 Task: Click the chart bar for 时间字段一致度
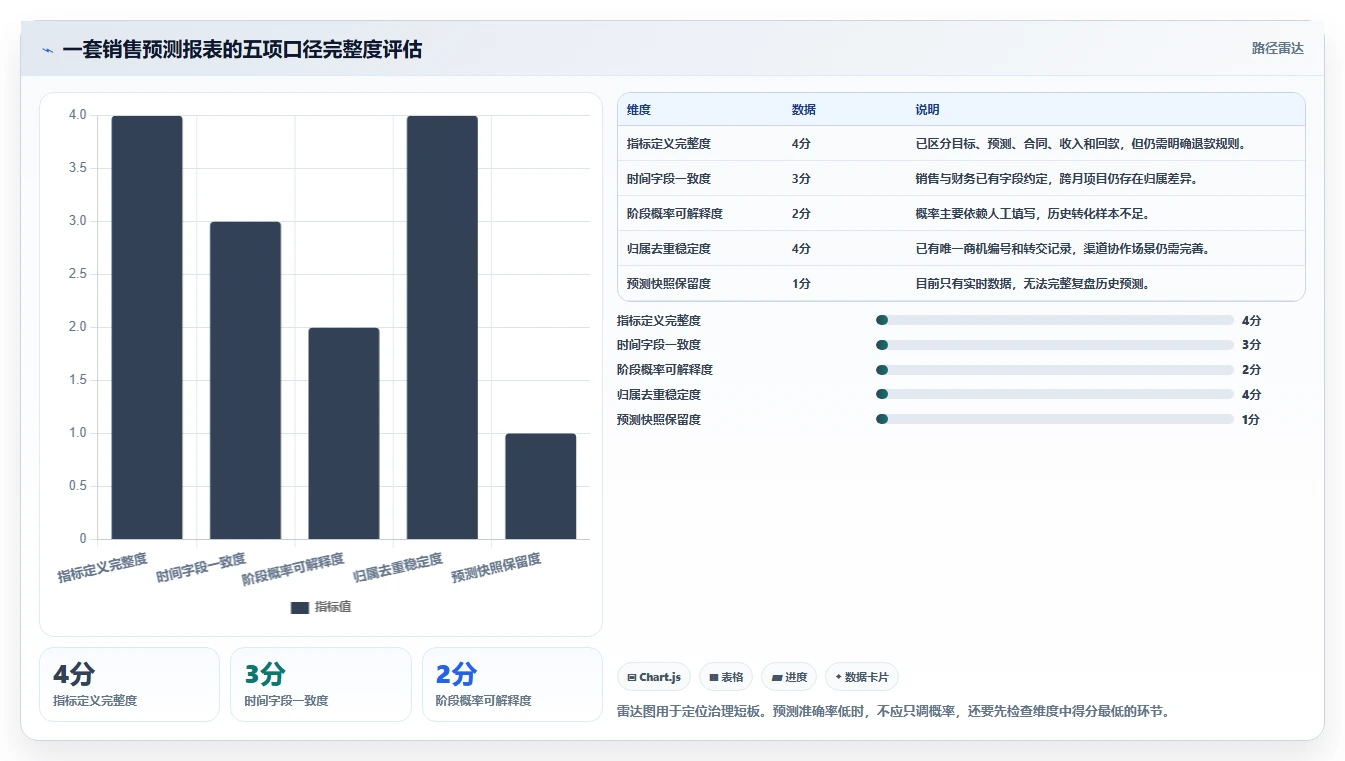[245, 381]
